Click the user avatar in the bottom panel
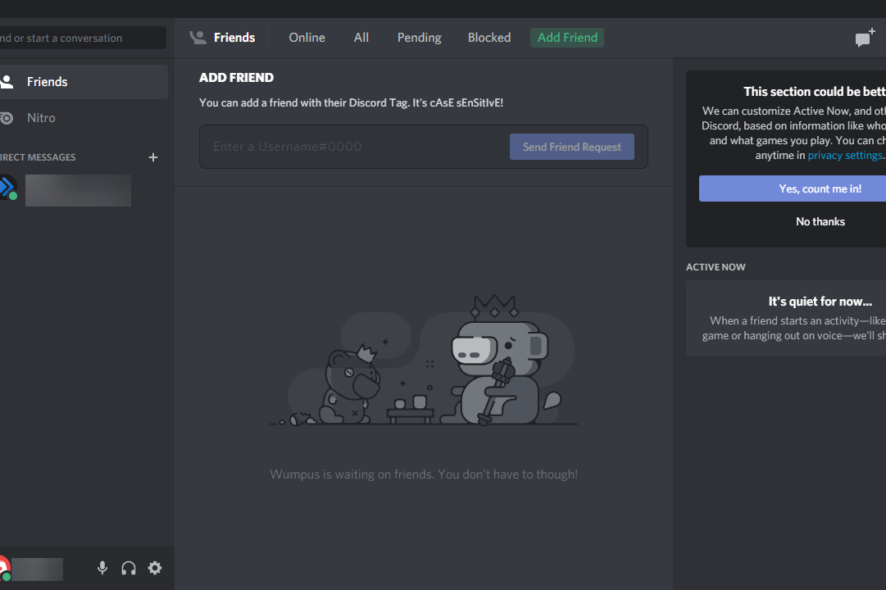Image resolution: width=886 pixels, height=590 pixels. (5, 569)
